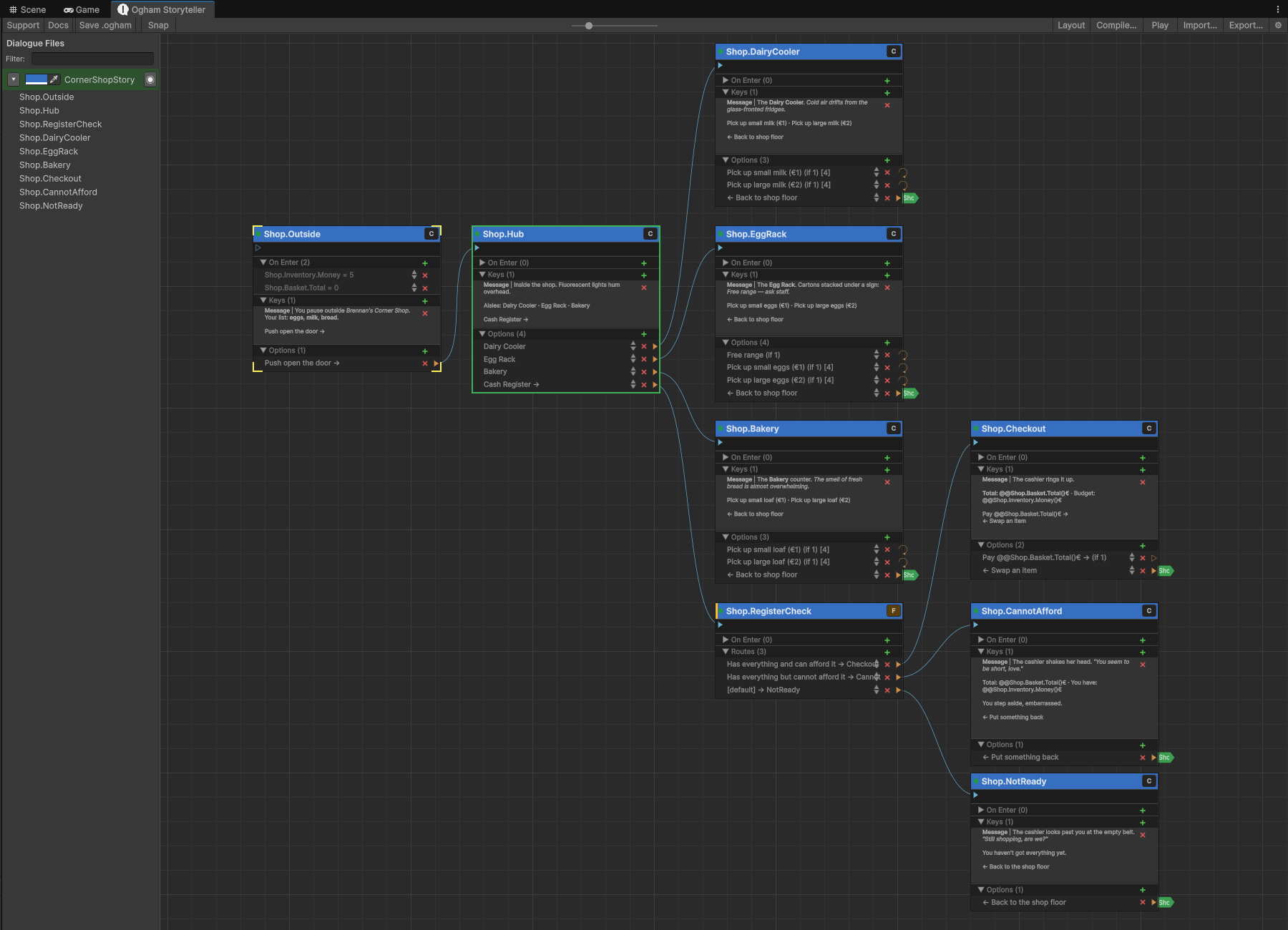The image size is (1288, 930).
Task: Click the Export... button
Action: (1246, 25)
